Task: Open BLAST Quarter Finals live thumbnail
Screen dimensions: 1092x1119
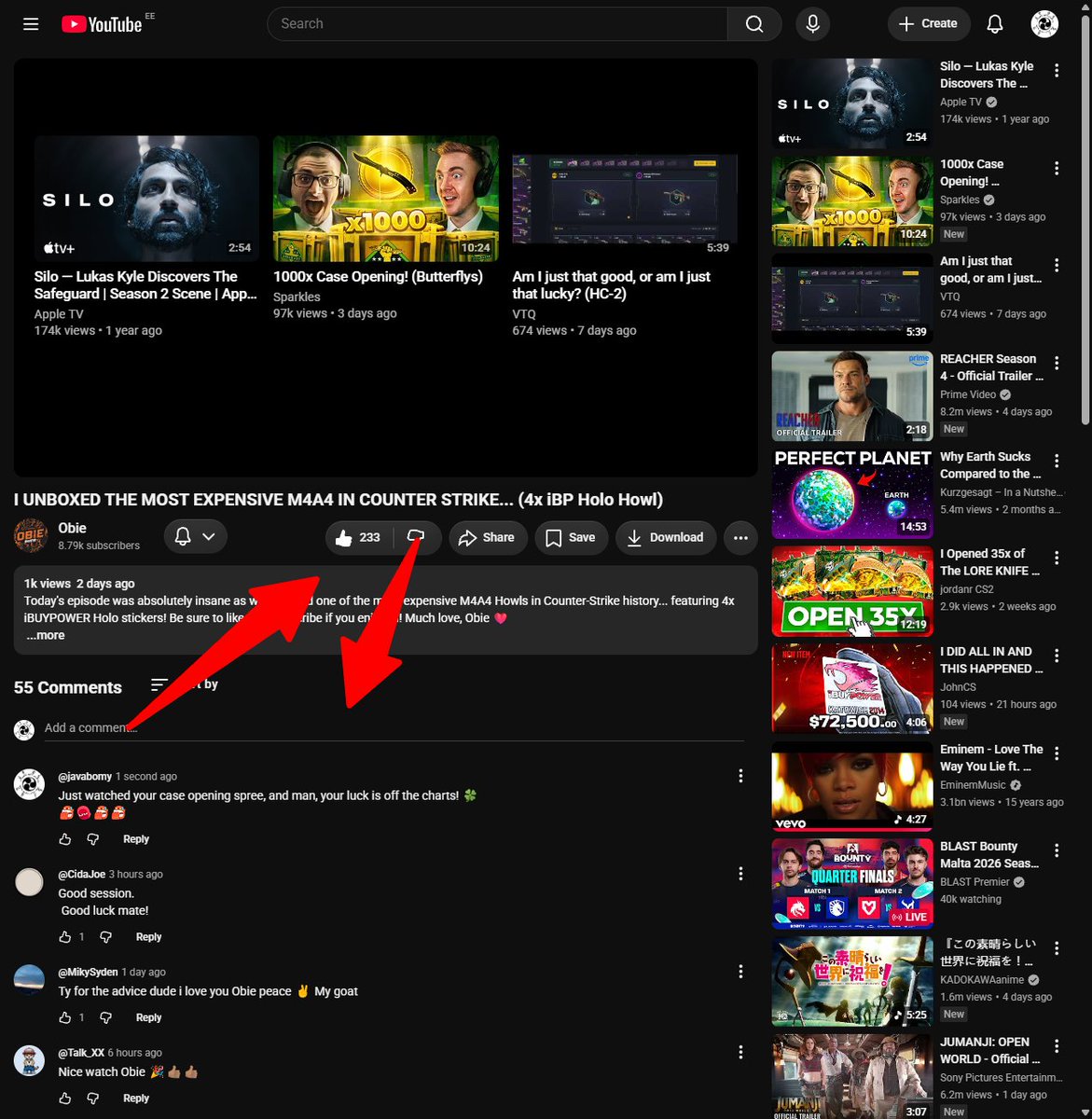Action: coord(852,883)
